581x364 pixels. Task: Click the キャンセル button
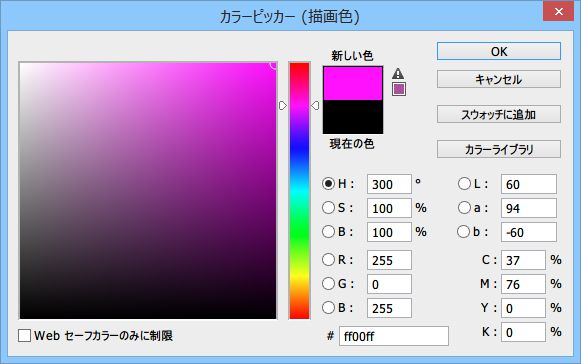499,79
